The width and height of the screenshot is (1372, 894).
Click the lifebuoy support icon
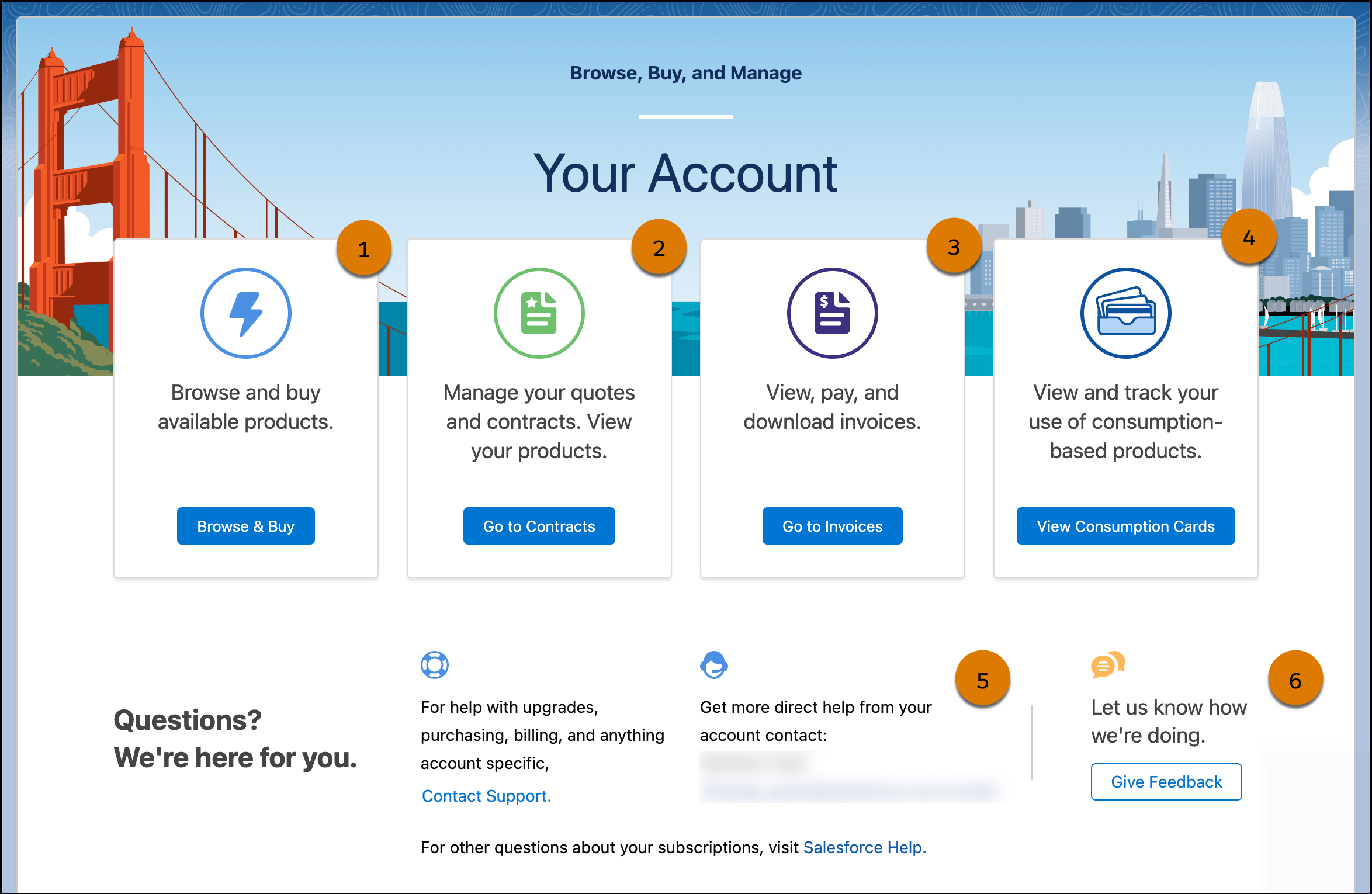pos(434,665)
